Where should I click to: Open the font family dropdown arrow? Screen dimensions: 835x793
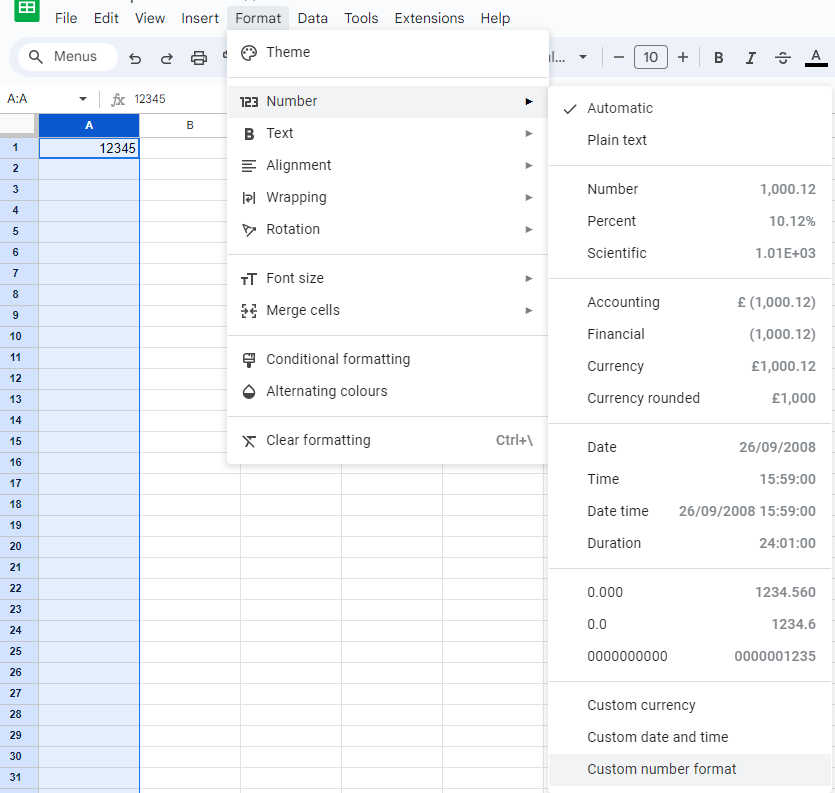(583, 57)
